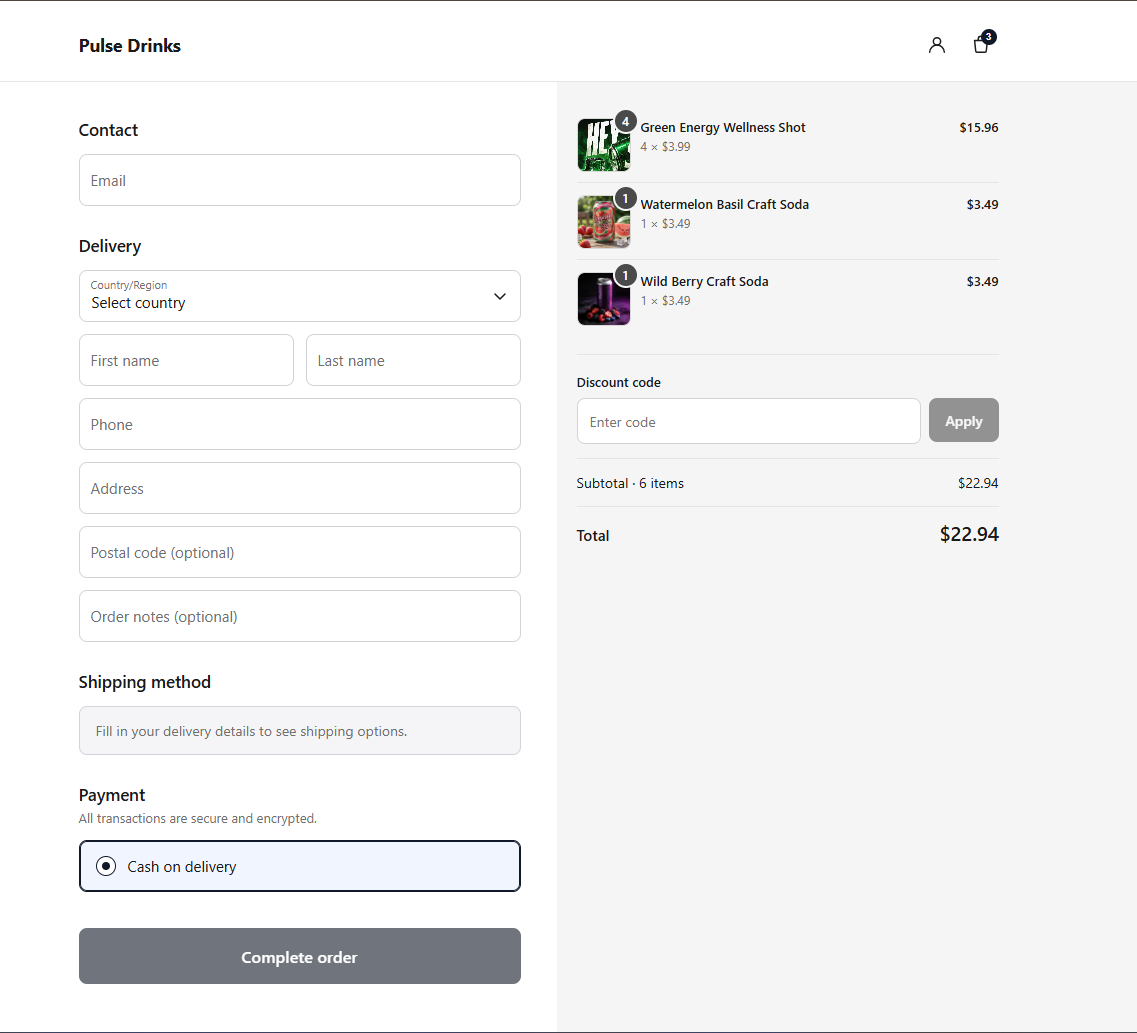
Task: Click into the First name field
Action: click(186, 360)
